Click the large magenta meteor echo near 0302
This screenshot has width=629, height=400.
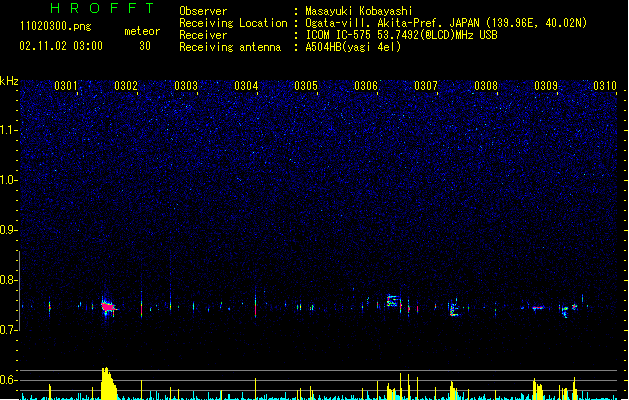point(108,307)
